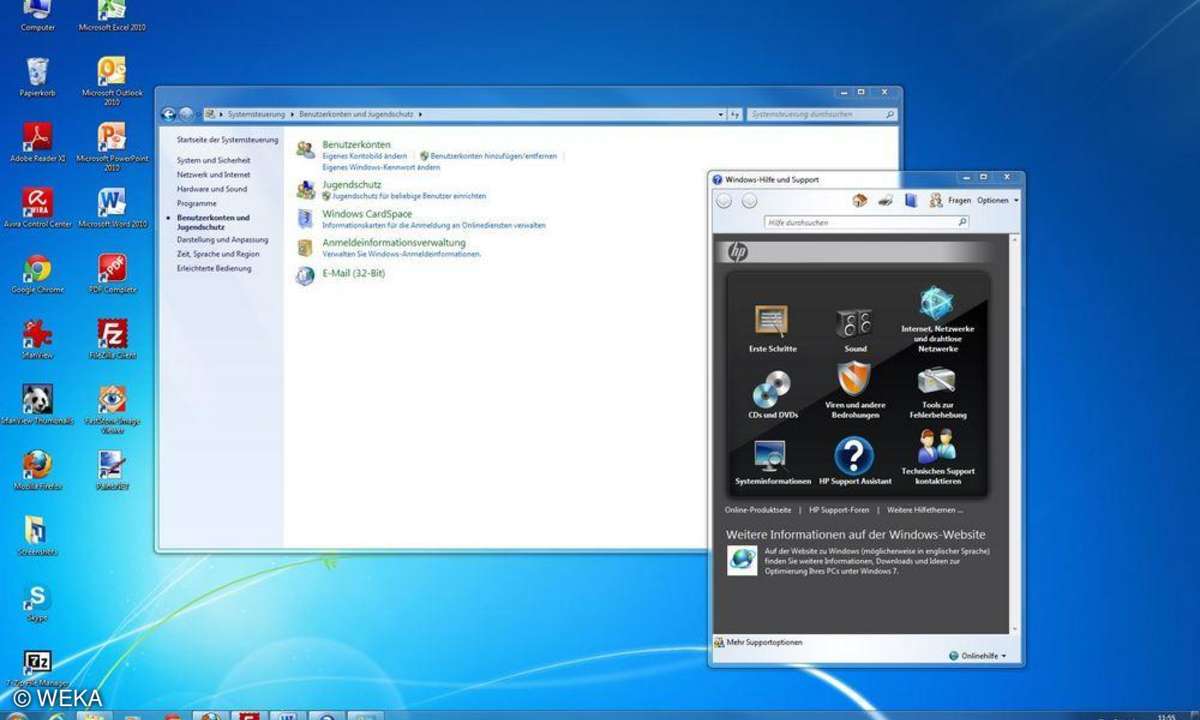Screen dimensions: 1200x720
Task: Go back in the Systemsteuerung window
Action: (168, 114)
